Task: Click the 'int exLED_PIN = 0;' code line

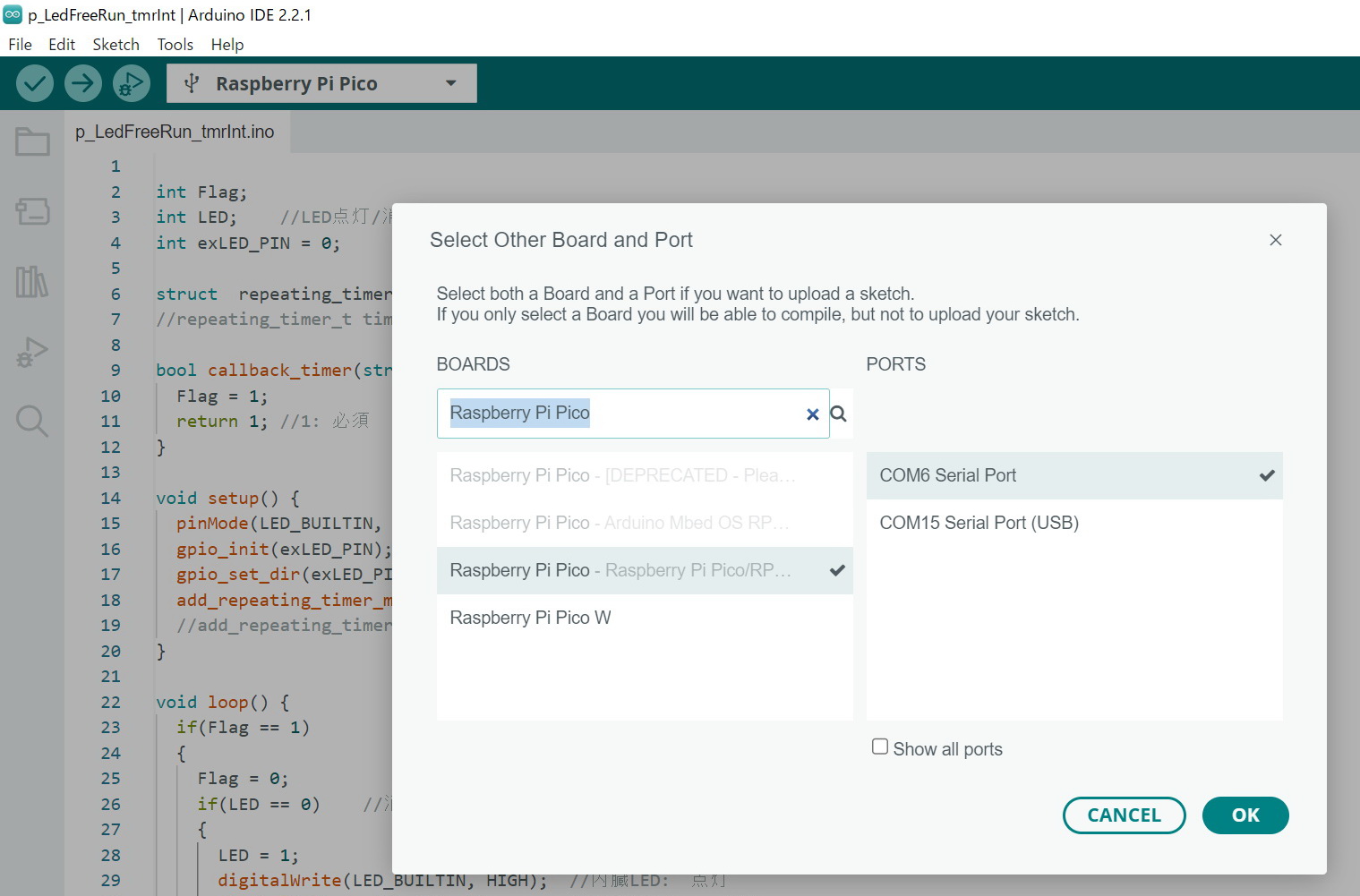Action: [x=248, y=243]
